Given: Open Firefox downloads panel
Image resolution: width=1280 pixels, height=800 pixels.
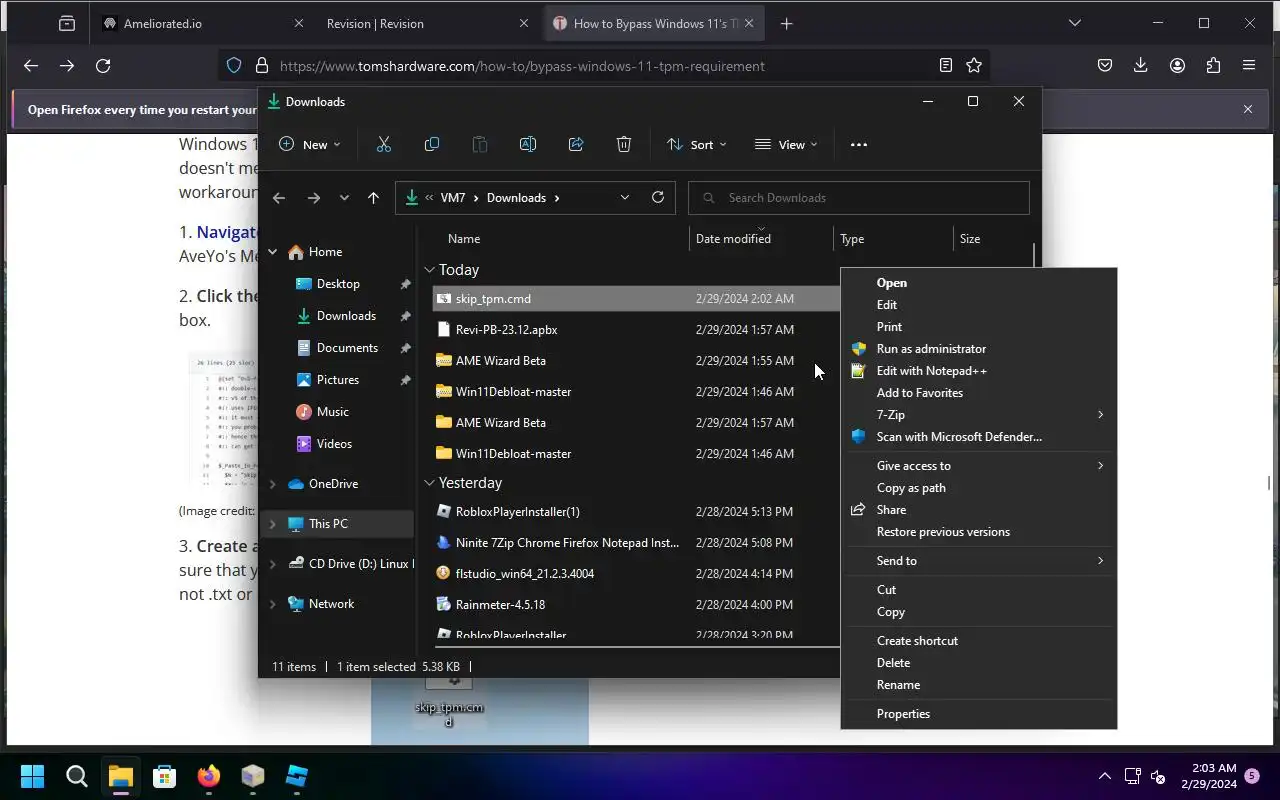Looking at the screenshot, I should [x=1141, y=66].
